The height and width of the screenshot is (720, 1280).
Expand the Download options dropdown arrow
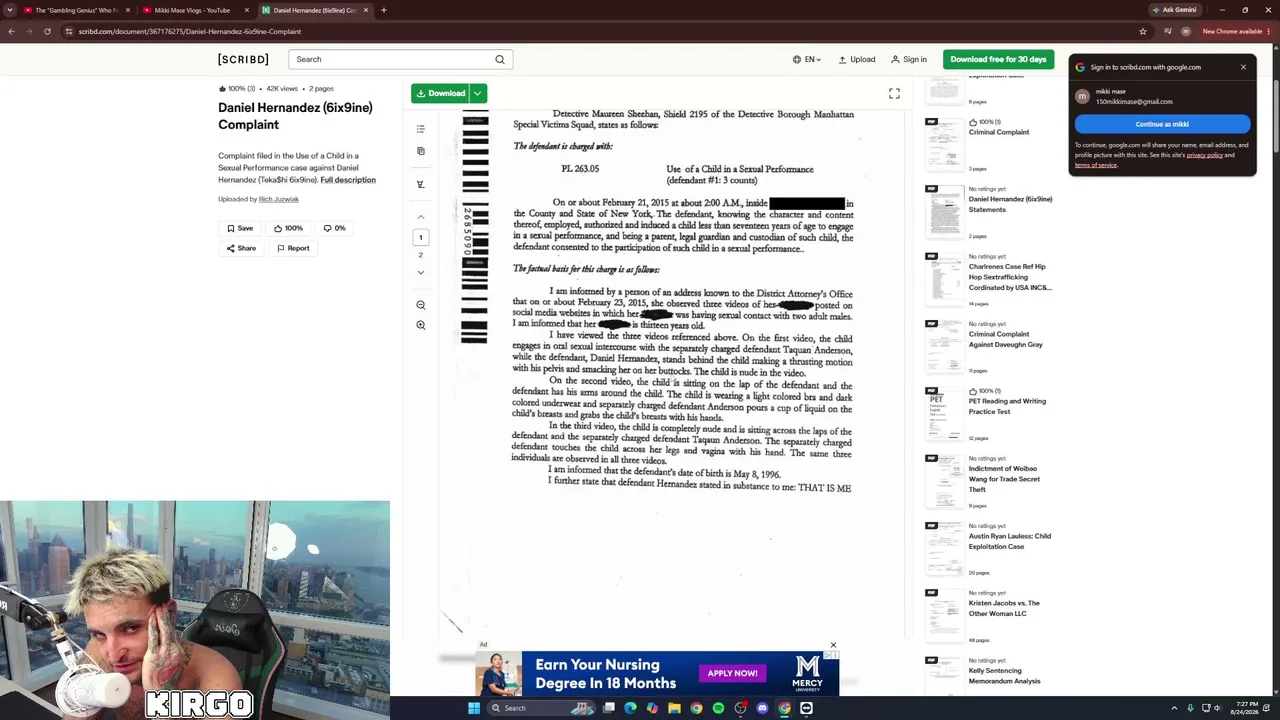point(478,93)
